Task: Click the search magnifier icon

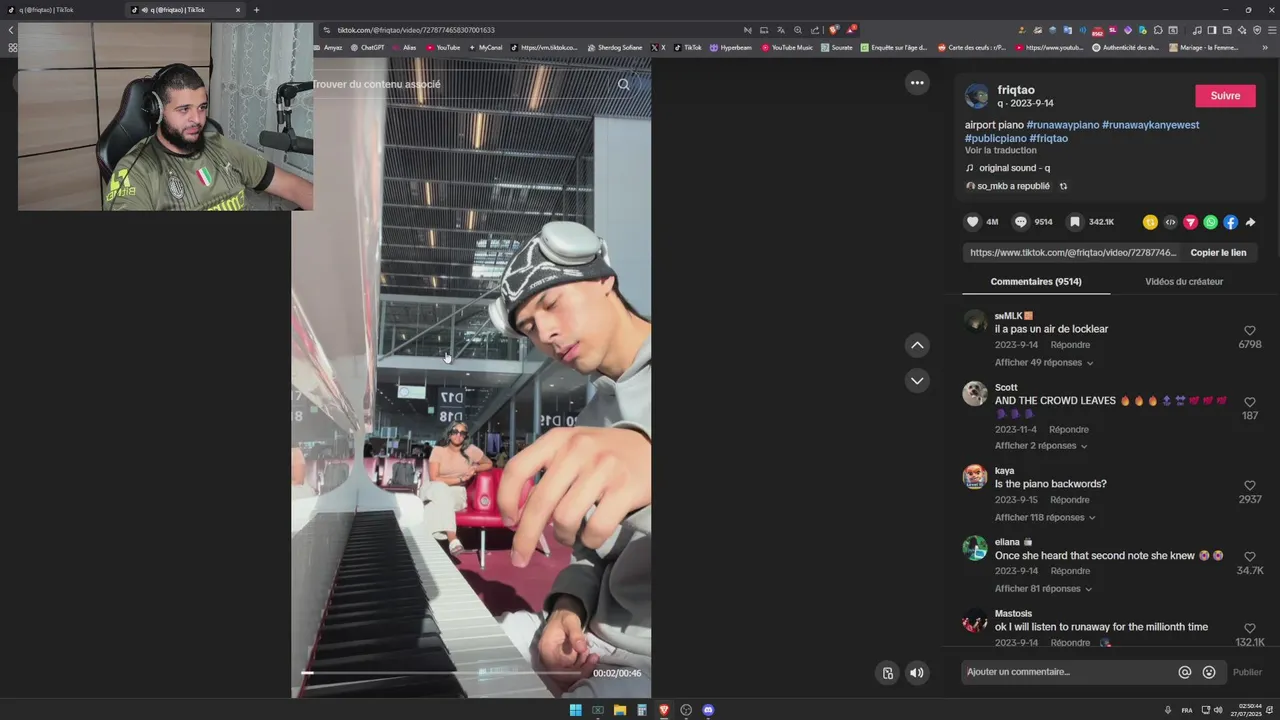Action: coord(624,84)
